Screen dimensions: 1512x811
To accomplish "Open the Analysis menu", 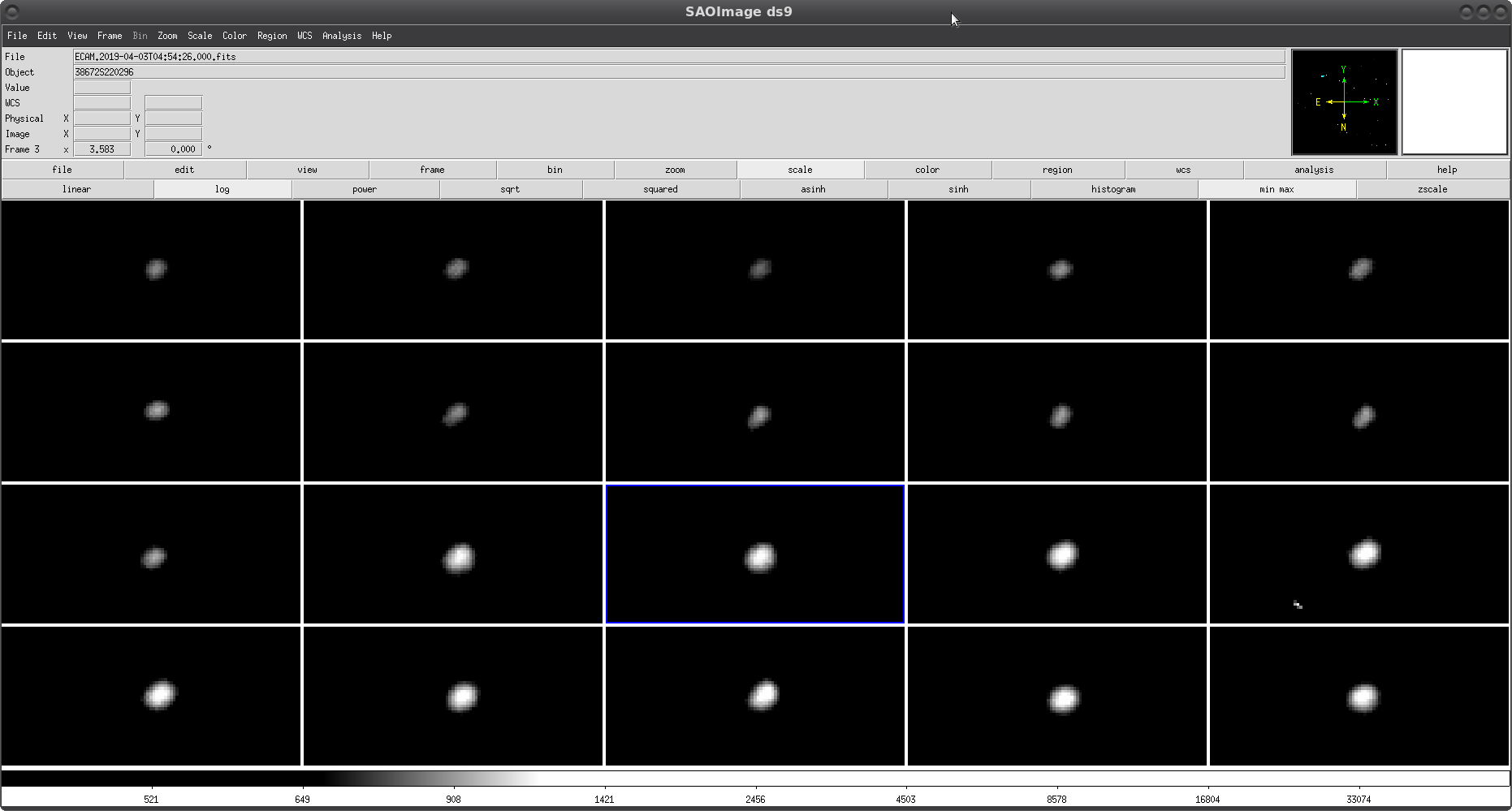I will coord(341,36).
